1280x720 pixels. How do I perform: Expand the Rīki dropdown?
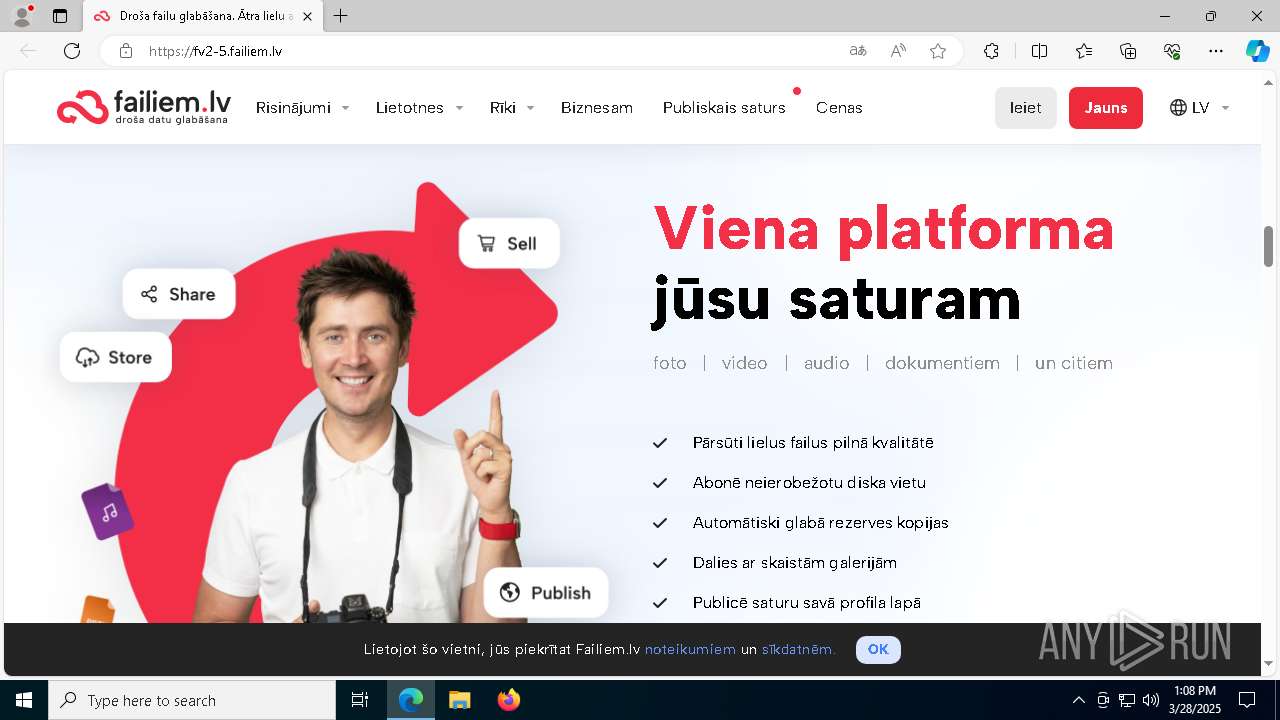(512, 108)
